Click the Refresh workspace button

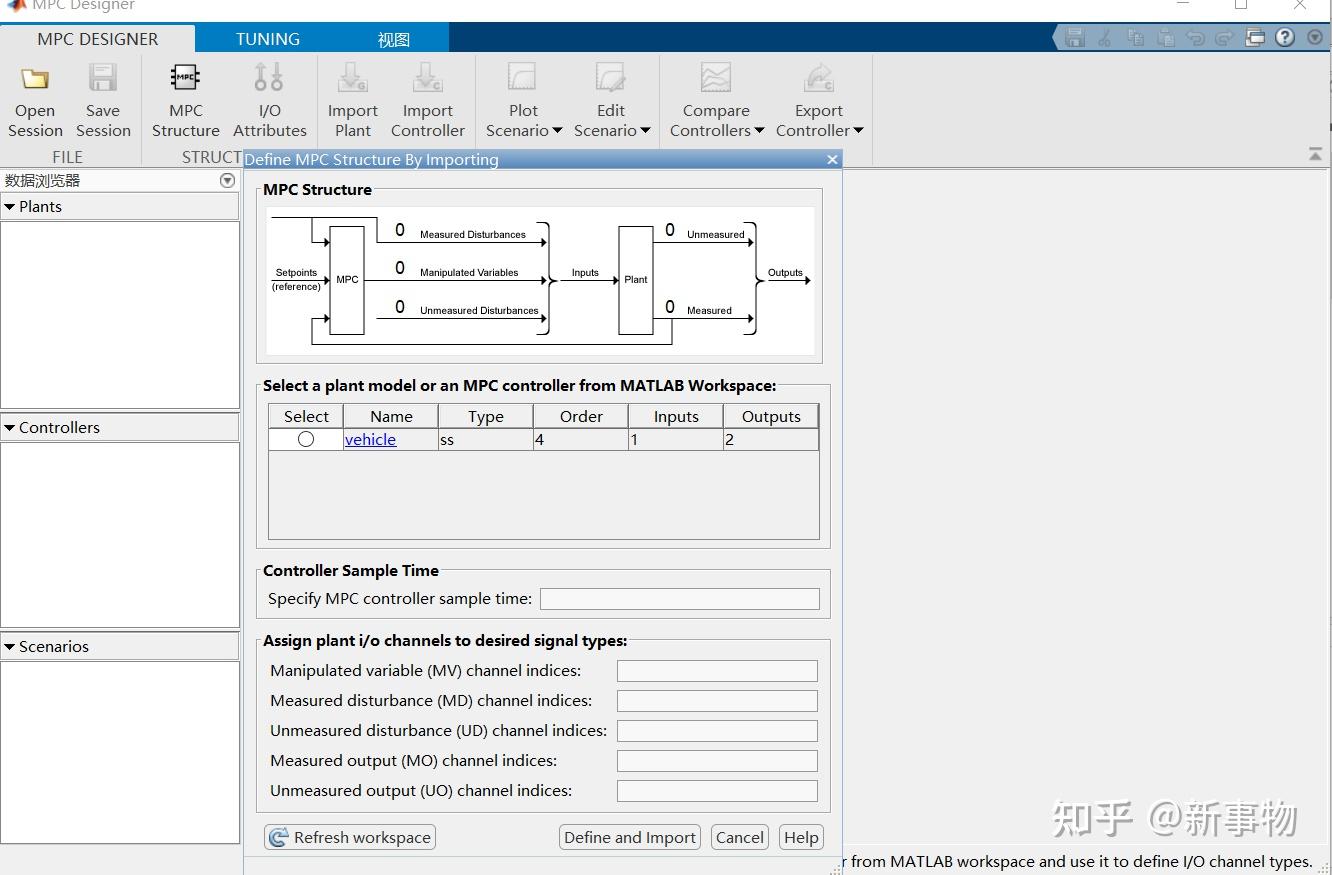pos(350,838)
